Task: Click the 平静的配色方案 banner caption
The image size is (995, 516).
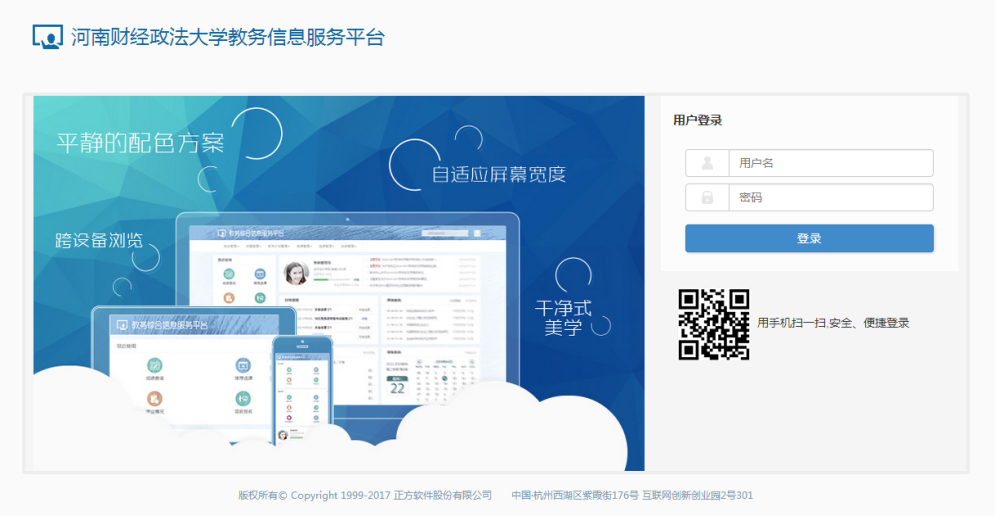Action: pyautogui.click(x=140, y=143)
